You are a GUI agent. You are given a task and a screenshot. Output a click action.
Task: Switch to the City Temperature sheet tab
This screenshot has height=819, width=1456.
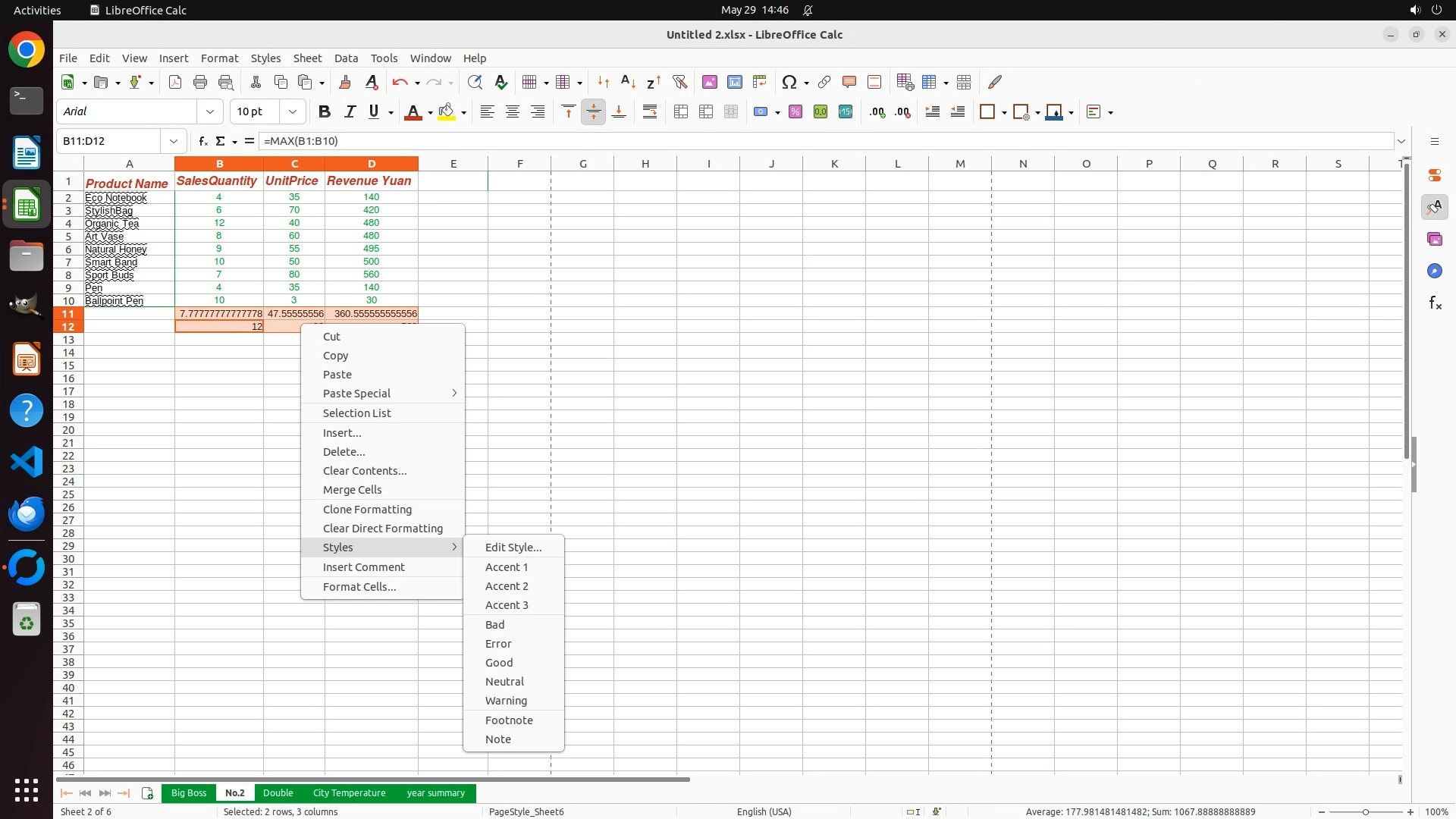349,793
